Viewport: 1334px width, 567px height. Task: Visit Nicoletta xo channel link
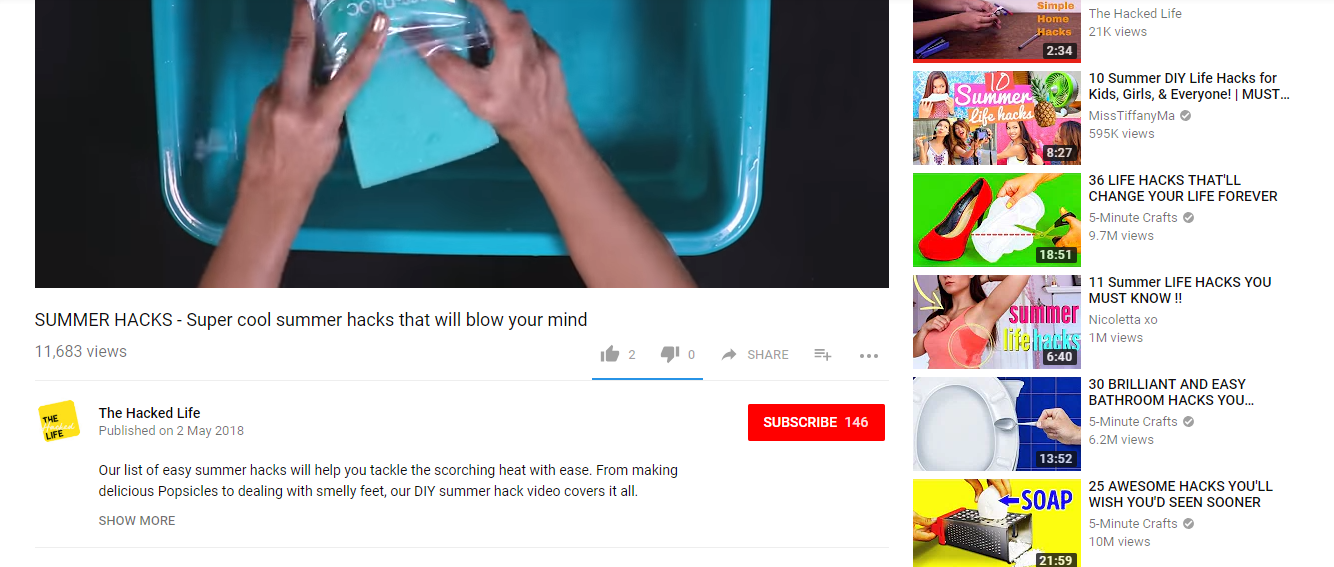(x=1123, y=320)
